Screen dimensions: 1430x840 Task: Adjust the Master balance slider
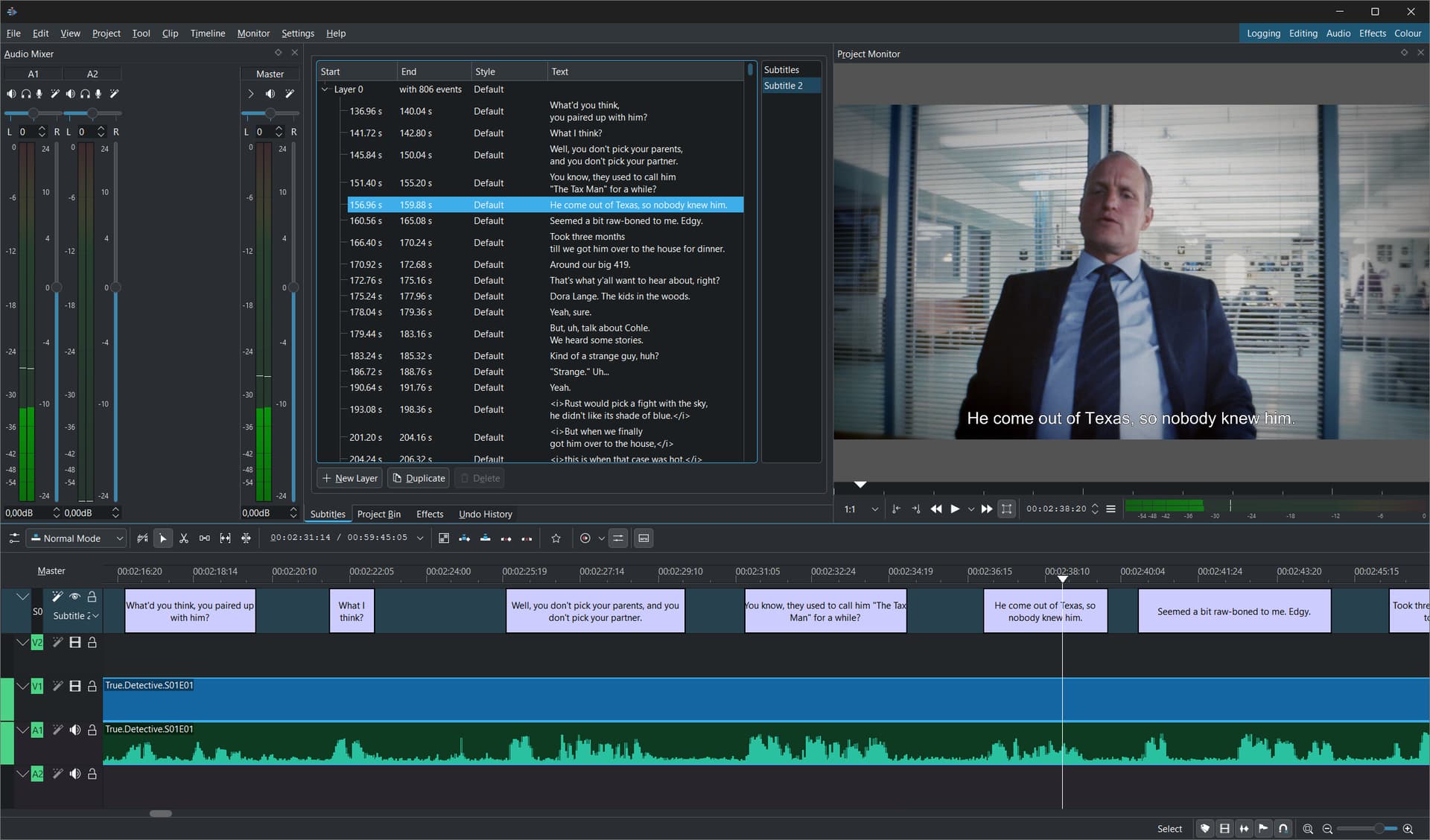click(270, 113)
